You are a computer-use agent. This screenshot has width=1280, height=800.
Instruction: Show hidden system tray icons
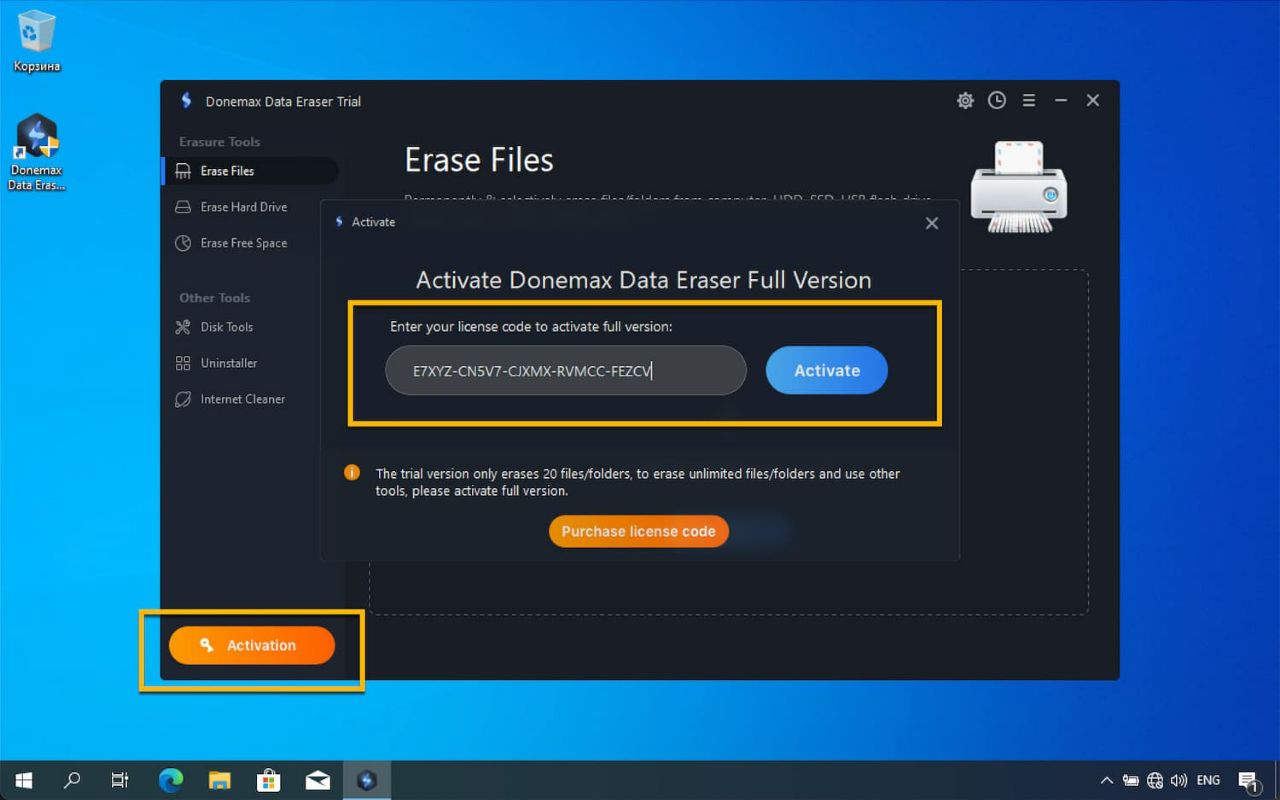click(x=1106, y=780)
